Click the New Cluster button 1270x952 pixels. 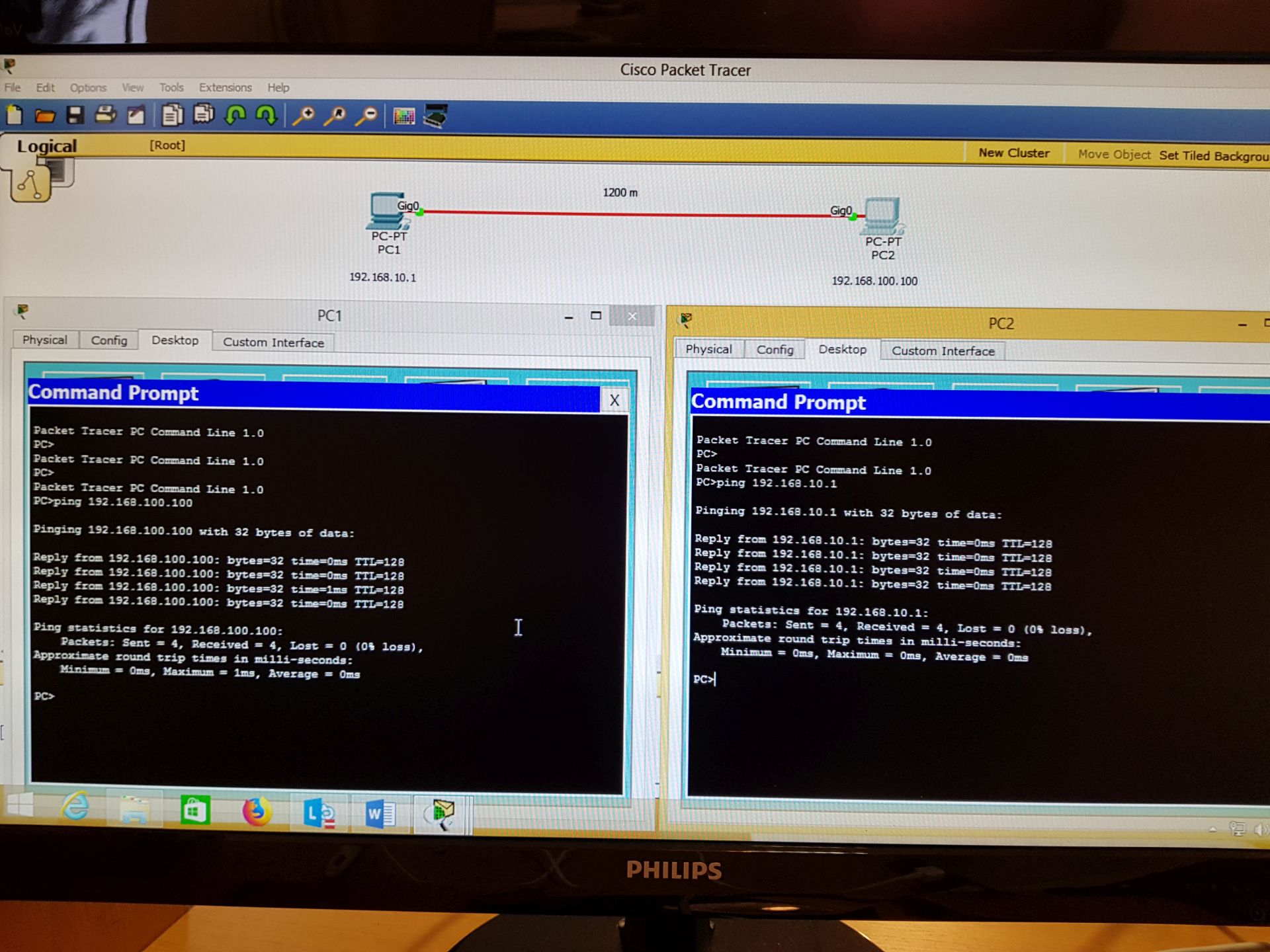(1013, 153)
